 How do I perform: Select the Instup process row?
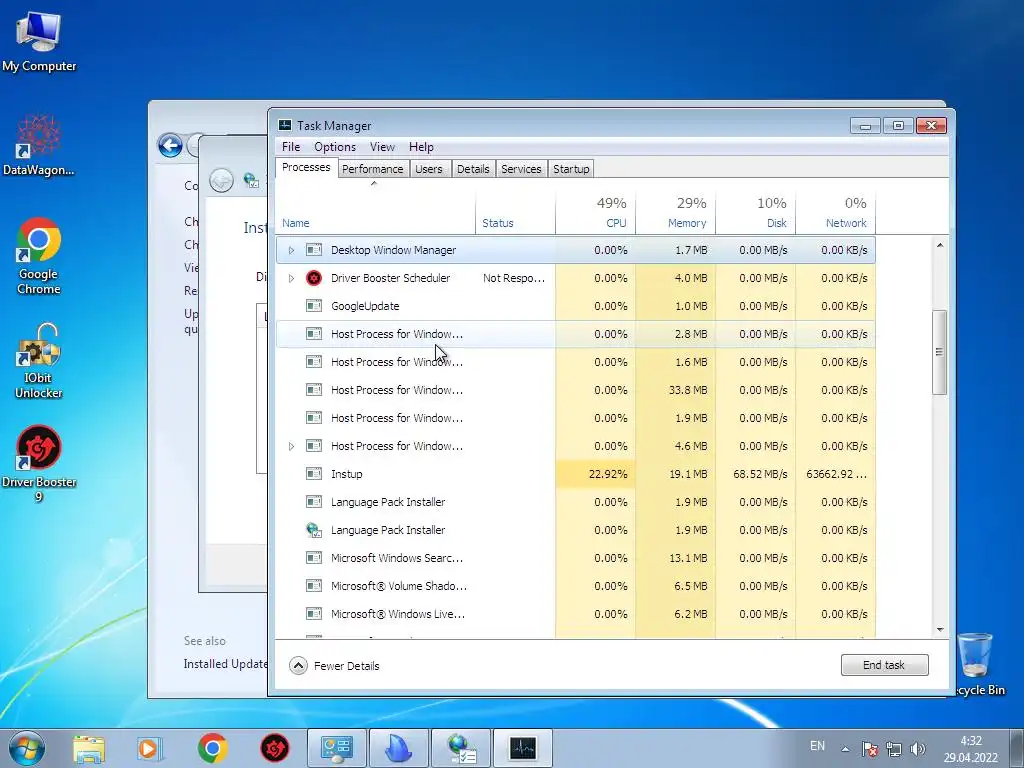point(575,474)
